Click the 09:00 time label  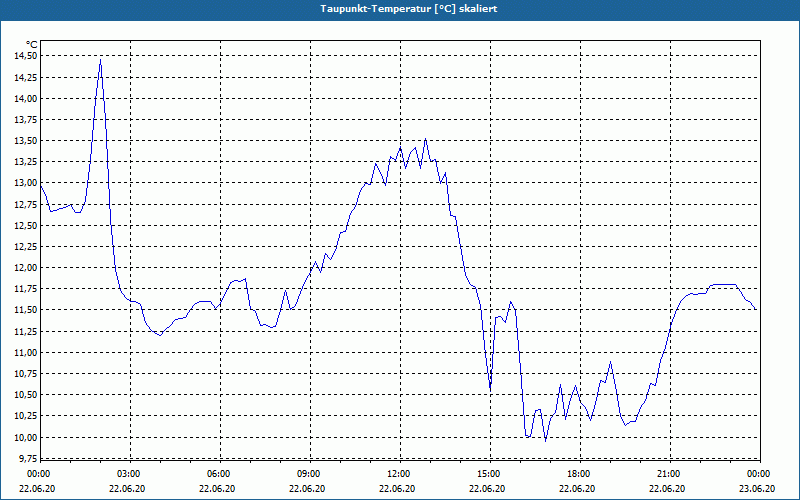coord(308,474)
